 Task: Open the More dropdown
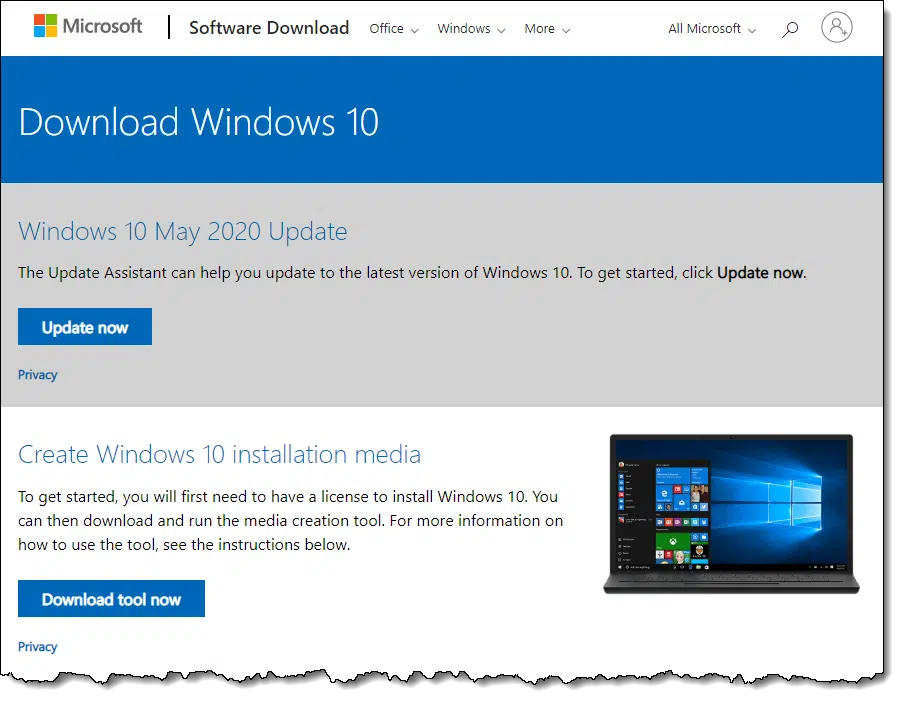547,29
